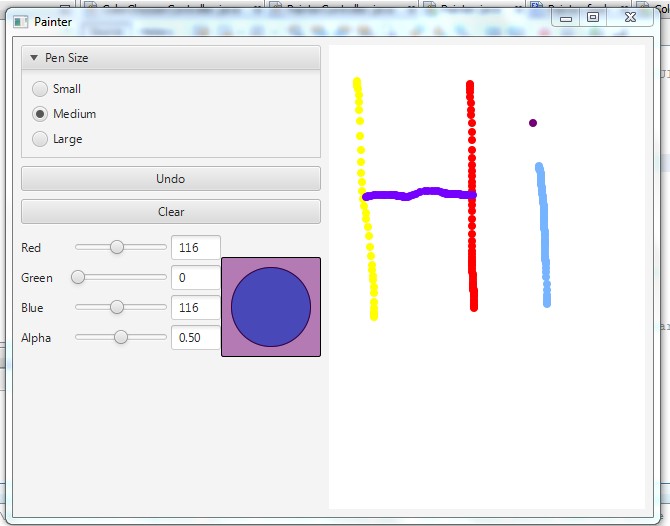The width and height of the screenshot is (670, 526).
Task: Close the Painter window
Action: click(630, 18)
